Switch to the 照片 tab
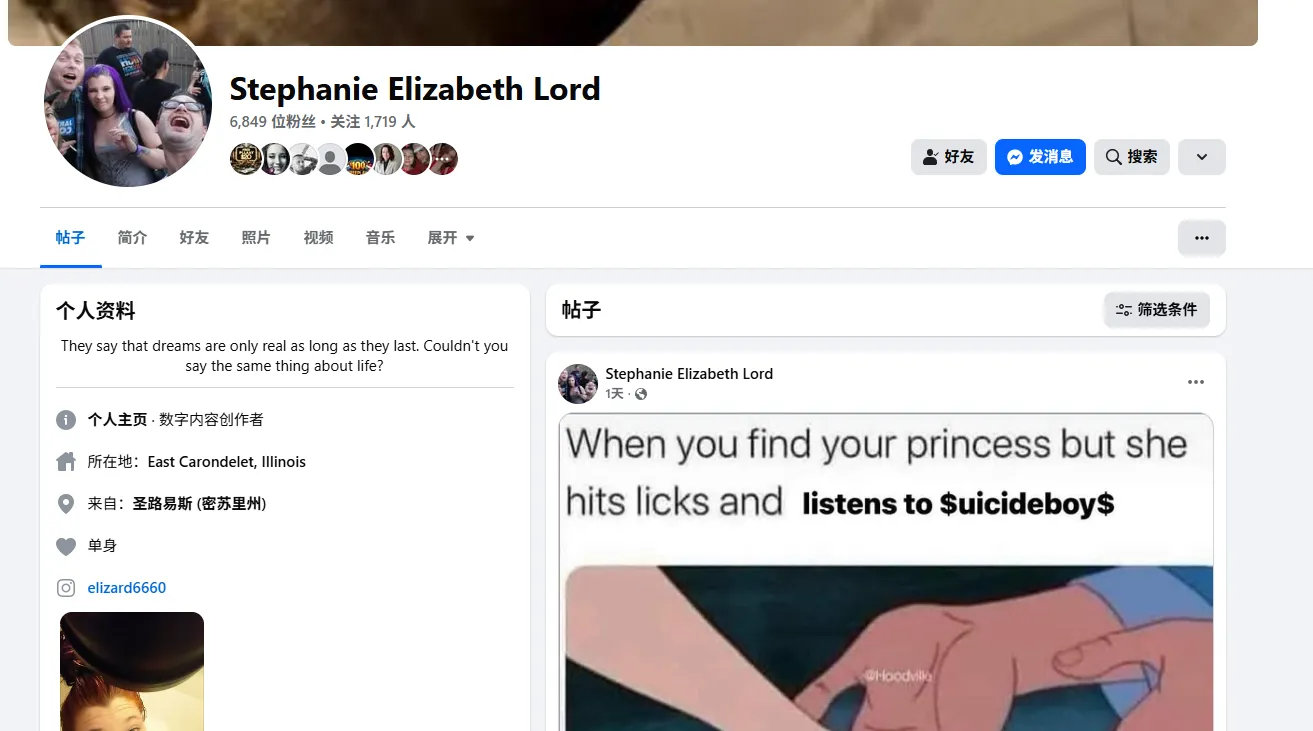The height and width of the screenshot is (731, 1313). tap(256, 238)
